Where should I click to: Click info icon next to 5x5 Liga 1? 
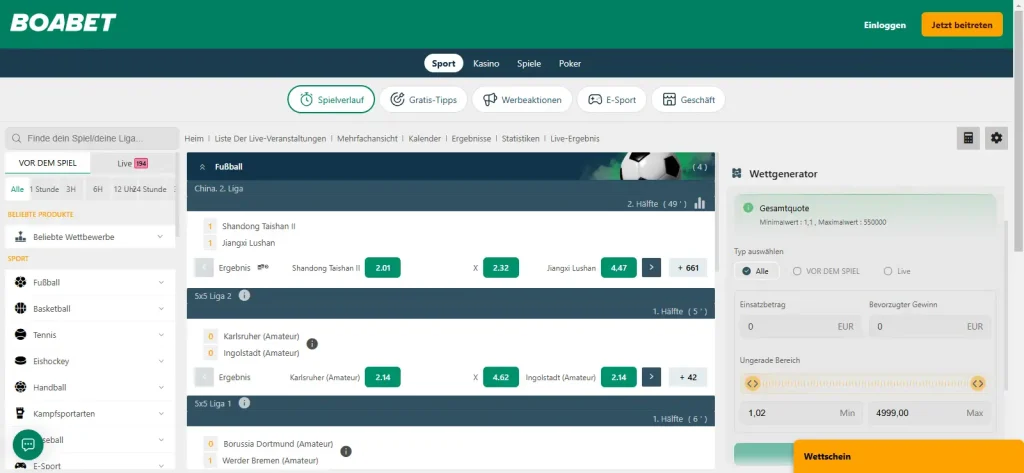[244, 403]
